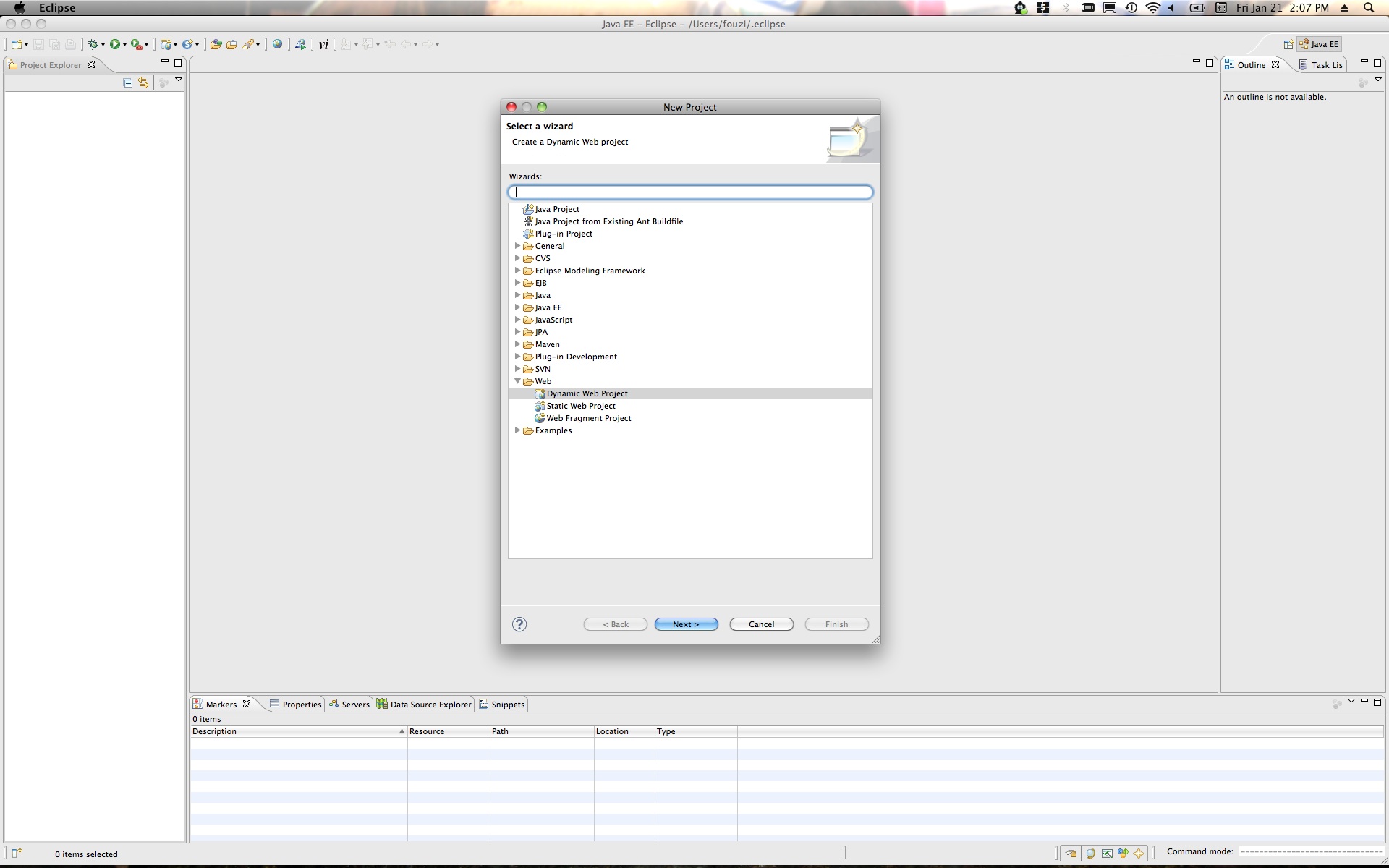Expand the Examples folder
This screenshot has width=1389, height=868.
coord(517,430)
